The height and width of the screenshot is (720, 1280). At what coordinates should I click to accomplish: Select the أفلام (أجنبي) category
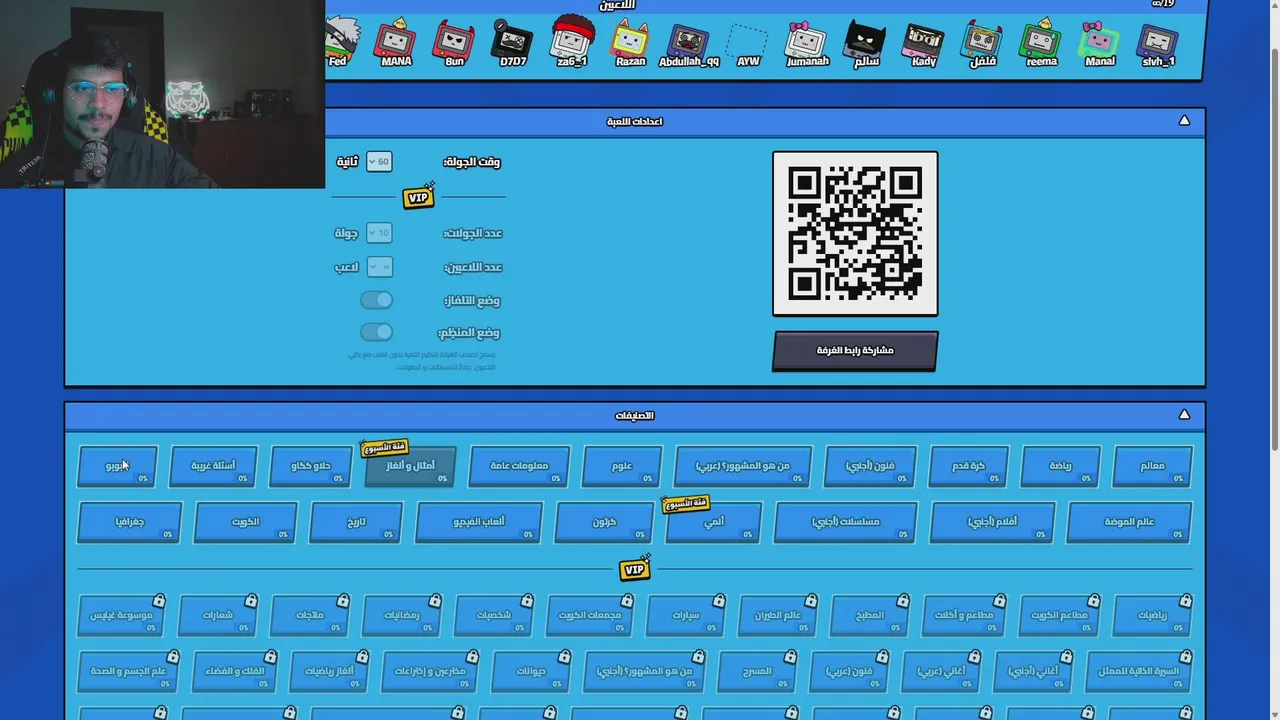point(992,522)
